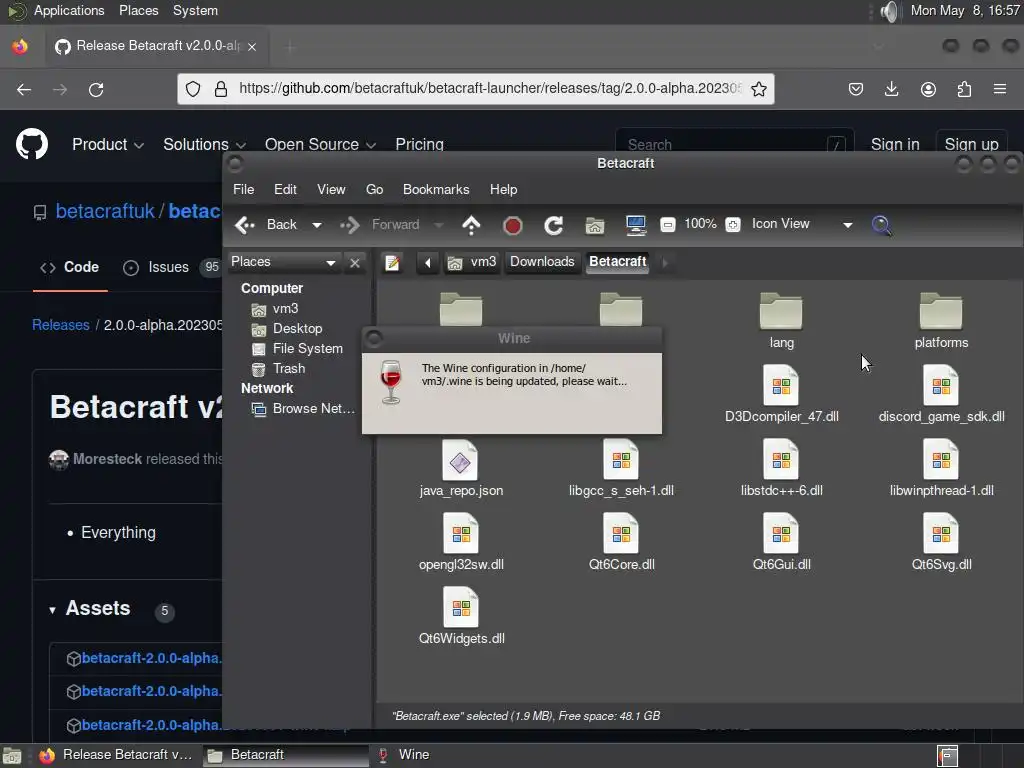Select Downloads in the path bar

pos(542,262)
